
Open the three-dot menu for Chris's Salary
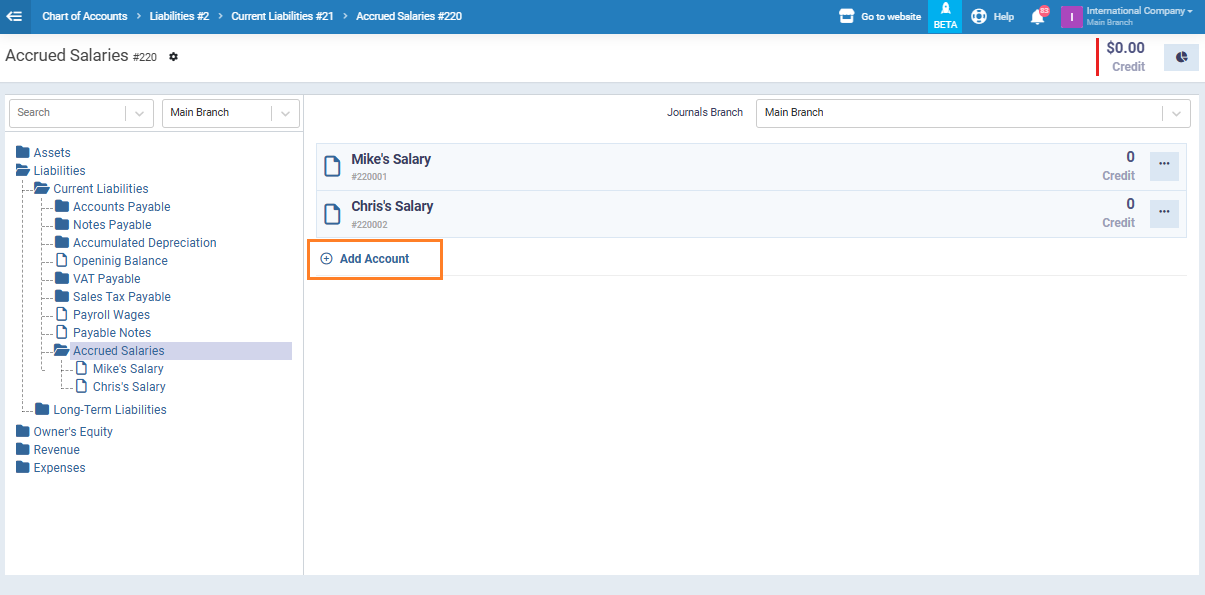tap(1164, 213)
